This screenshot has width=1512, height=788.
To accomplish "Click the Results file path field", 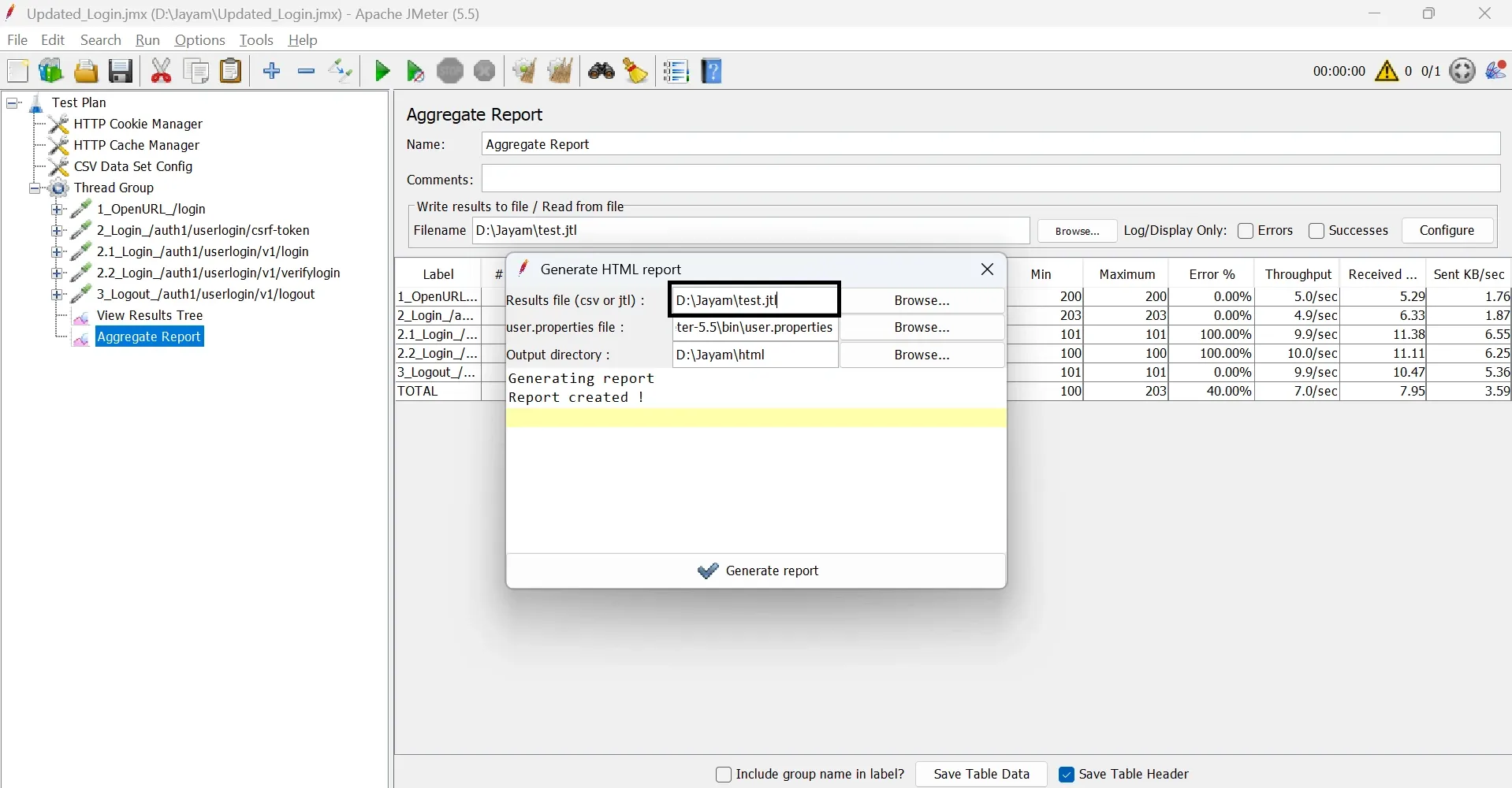I will pos(754,299).
